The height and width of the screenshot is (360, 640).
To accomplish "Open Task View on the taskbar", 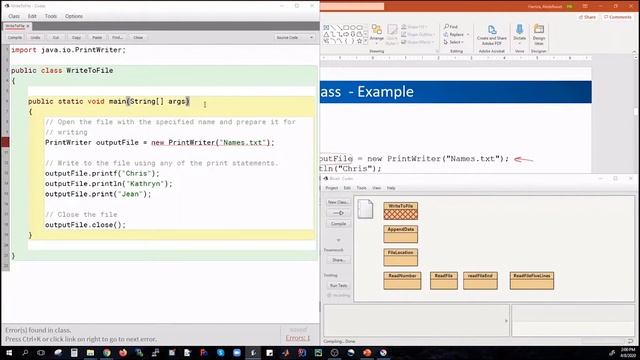I will pyautogui.click(x=41, y=353).
